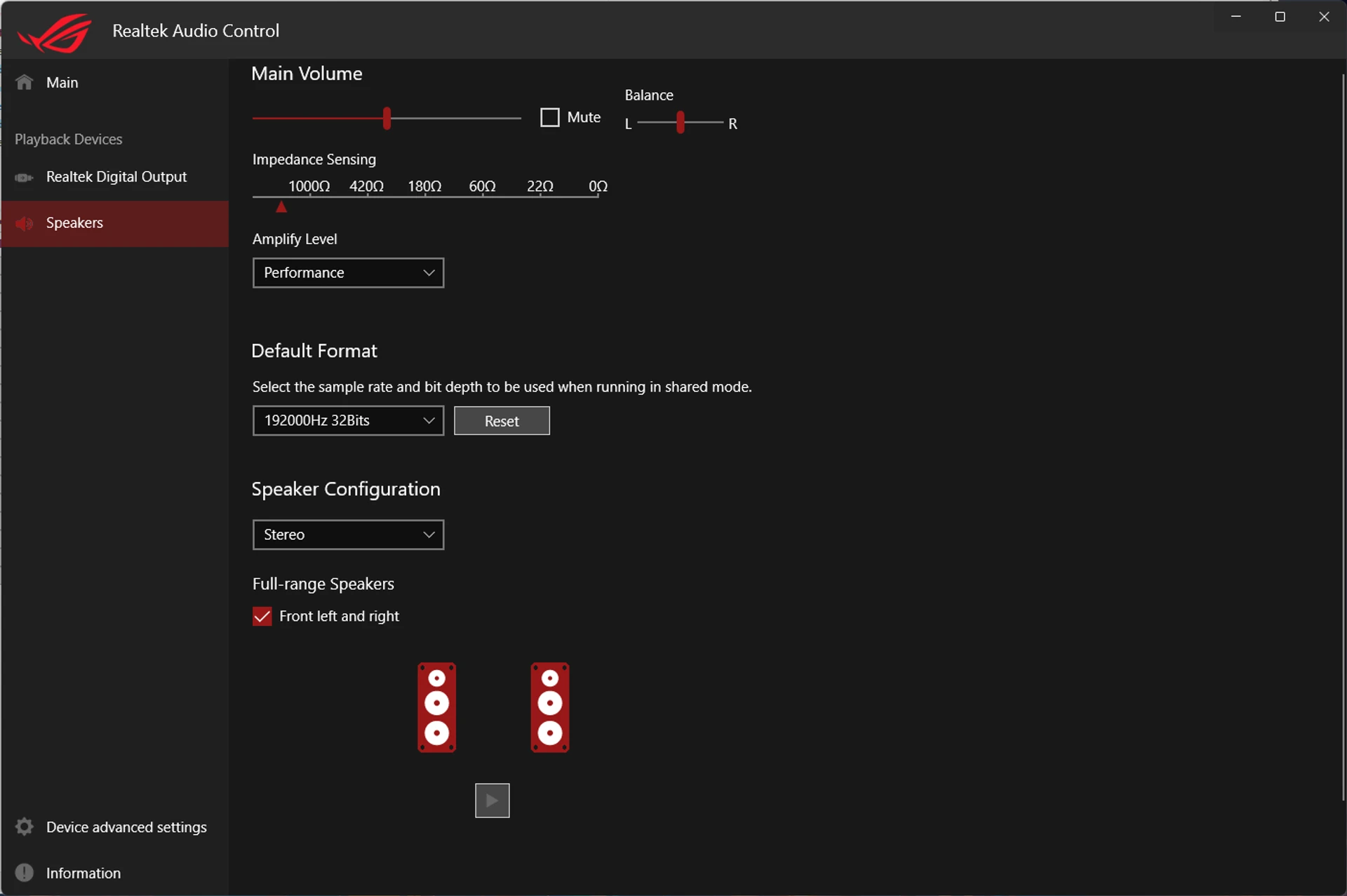The height and width of the screenshot is (896, 1347).
Task: Click the Balance slider handle
Action: (681, 122)
